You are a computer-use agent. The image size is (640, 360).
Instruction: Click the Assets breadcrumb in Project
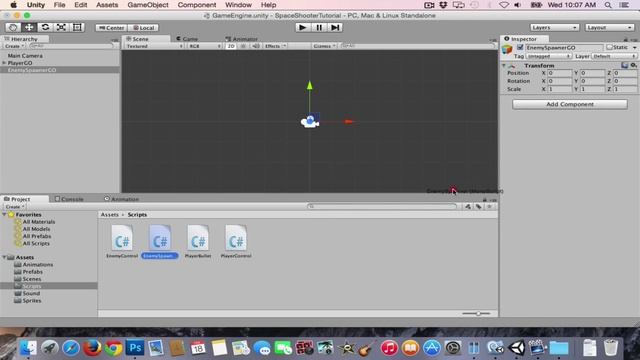109,215
